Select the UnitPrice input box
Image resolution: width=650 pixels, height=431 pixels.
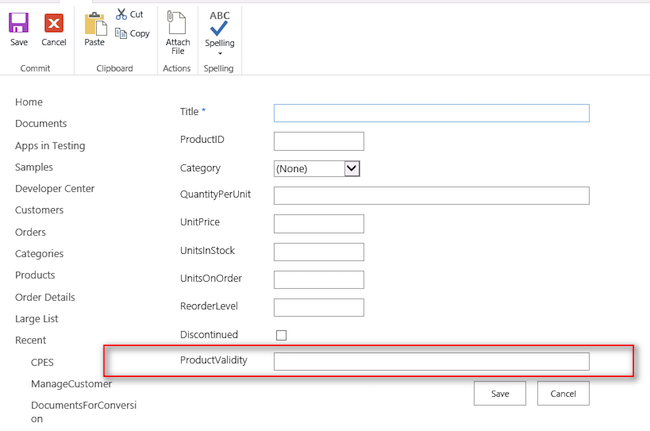[318, 223]
